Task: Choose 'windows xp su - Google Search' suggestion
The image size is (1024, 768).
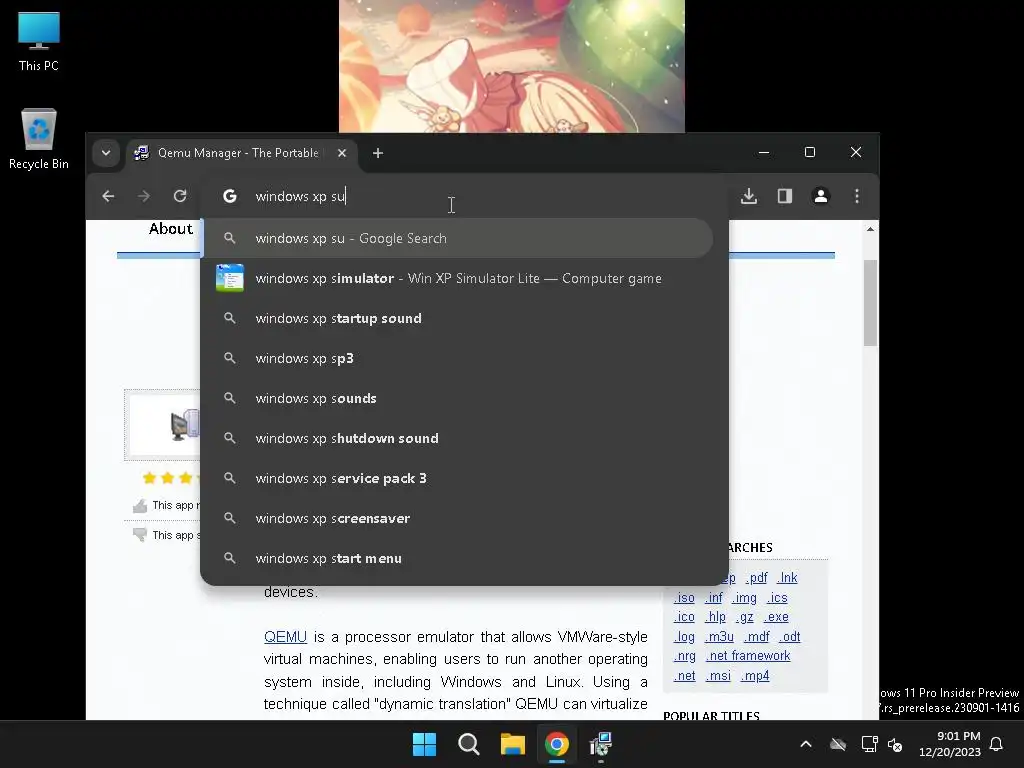Action: pyautogui.click(x=456, y=238)
